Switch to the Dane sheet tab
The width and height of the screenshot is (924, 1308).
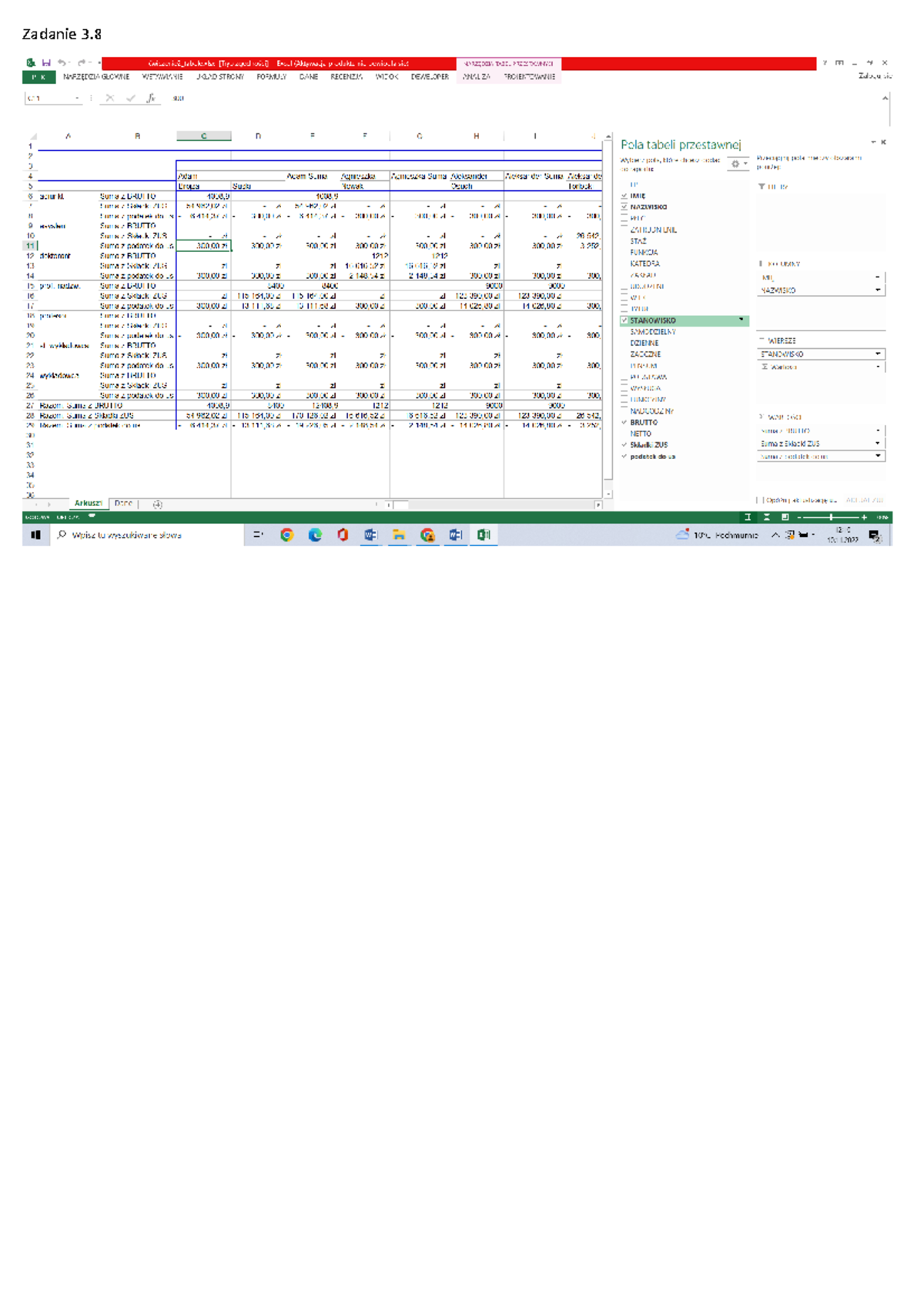click(123, 504)
